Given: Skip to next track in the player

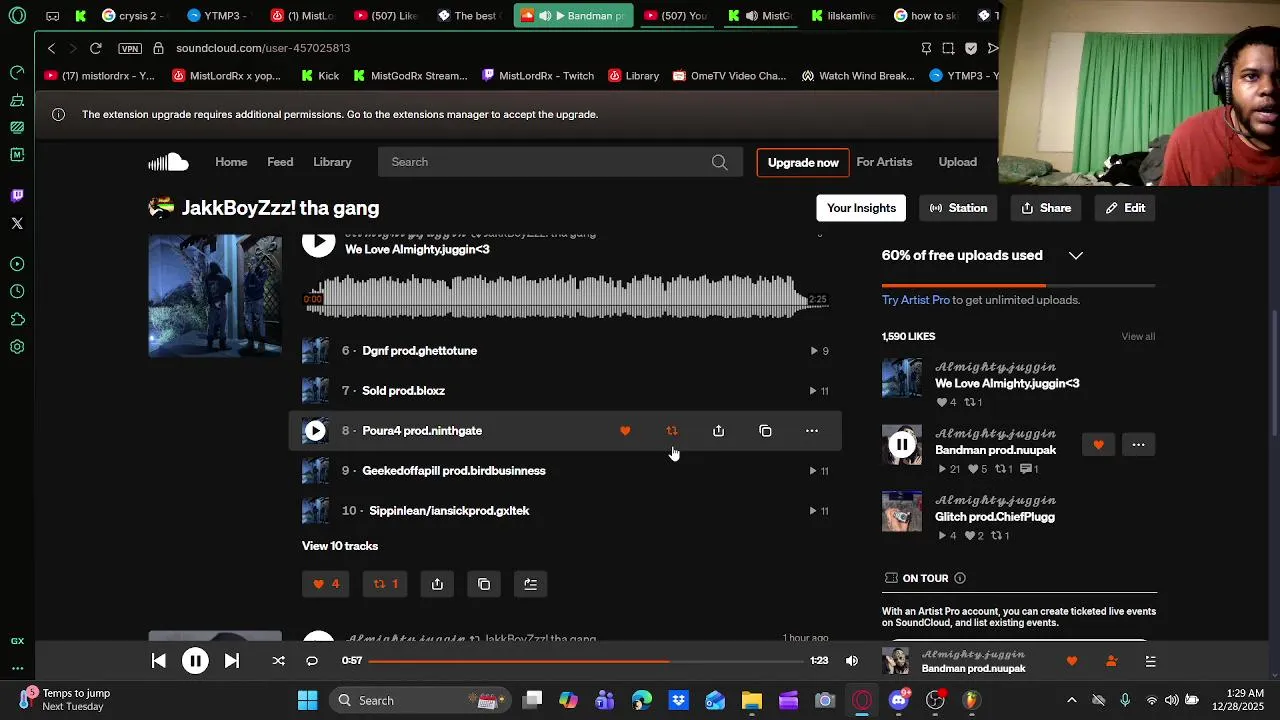Looking at the screenshot, I should pos(231,661).
